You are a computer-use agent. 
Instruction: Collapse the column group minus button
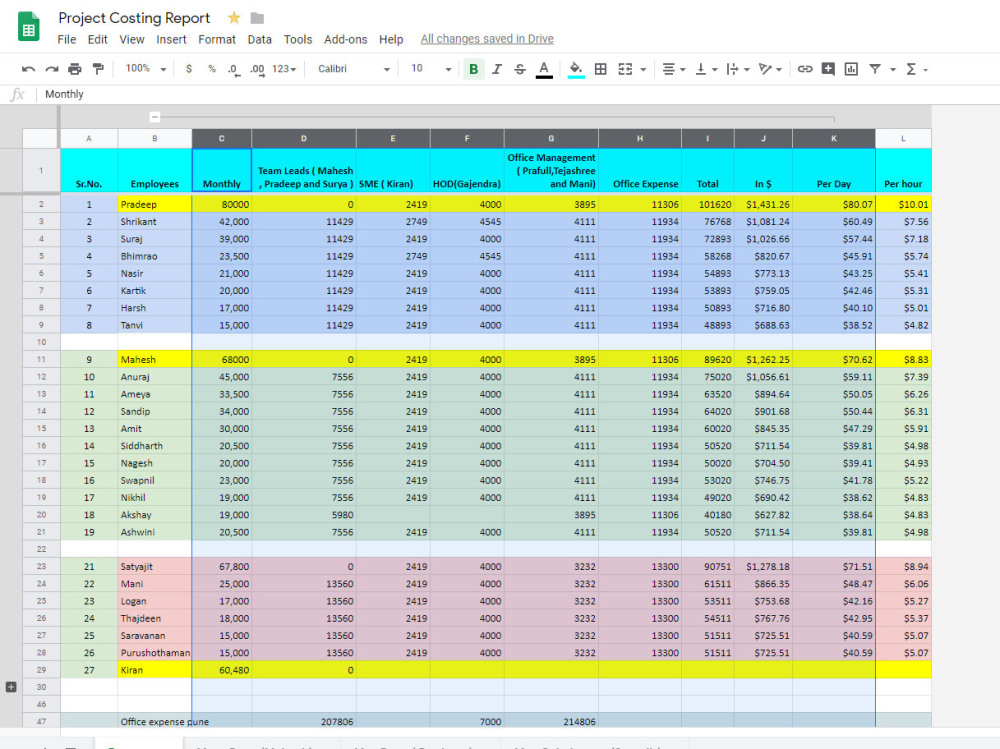(154, 117)
